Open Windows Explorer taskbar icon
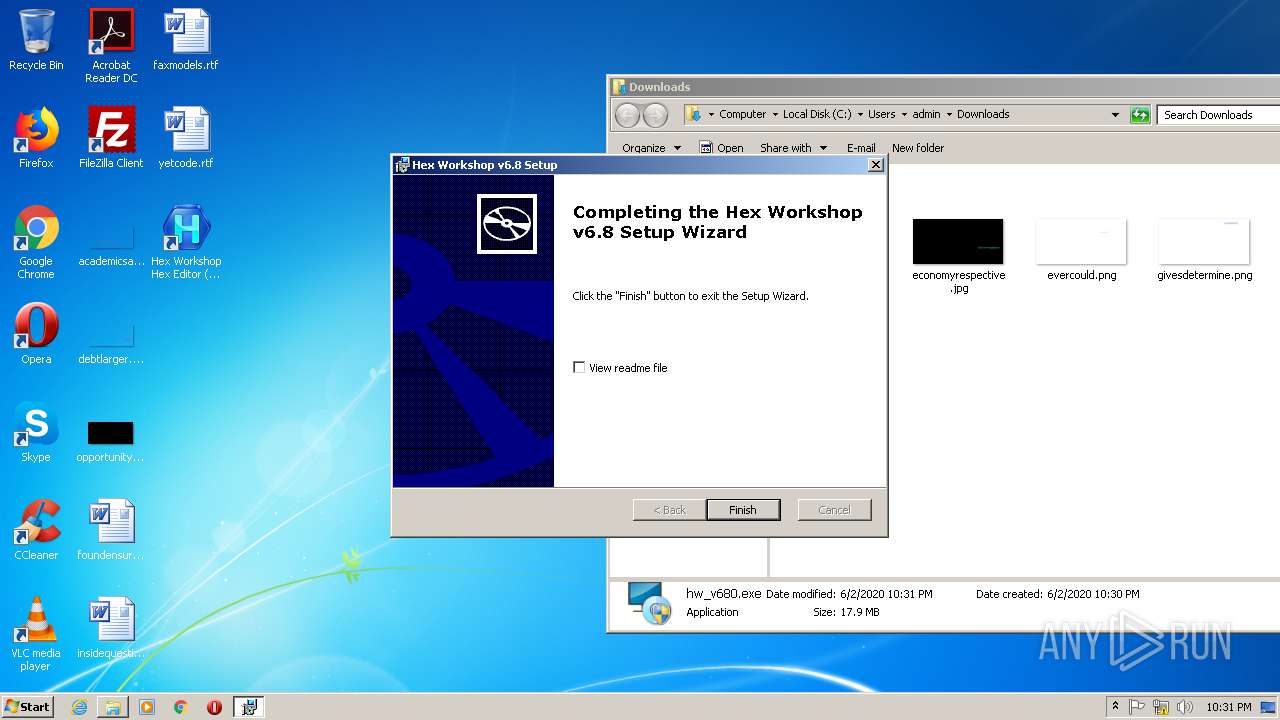The image size is (1280, 720). click(113, 707)
